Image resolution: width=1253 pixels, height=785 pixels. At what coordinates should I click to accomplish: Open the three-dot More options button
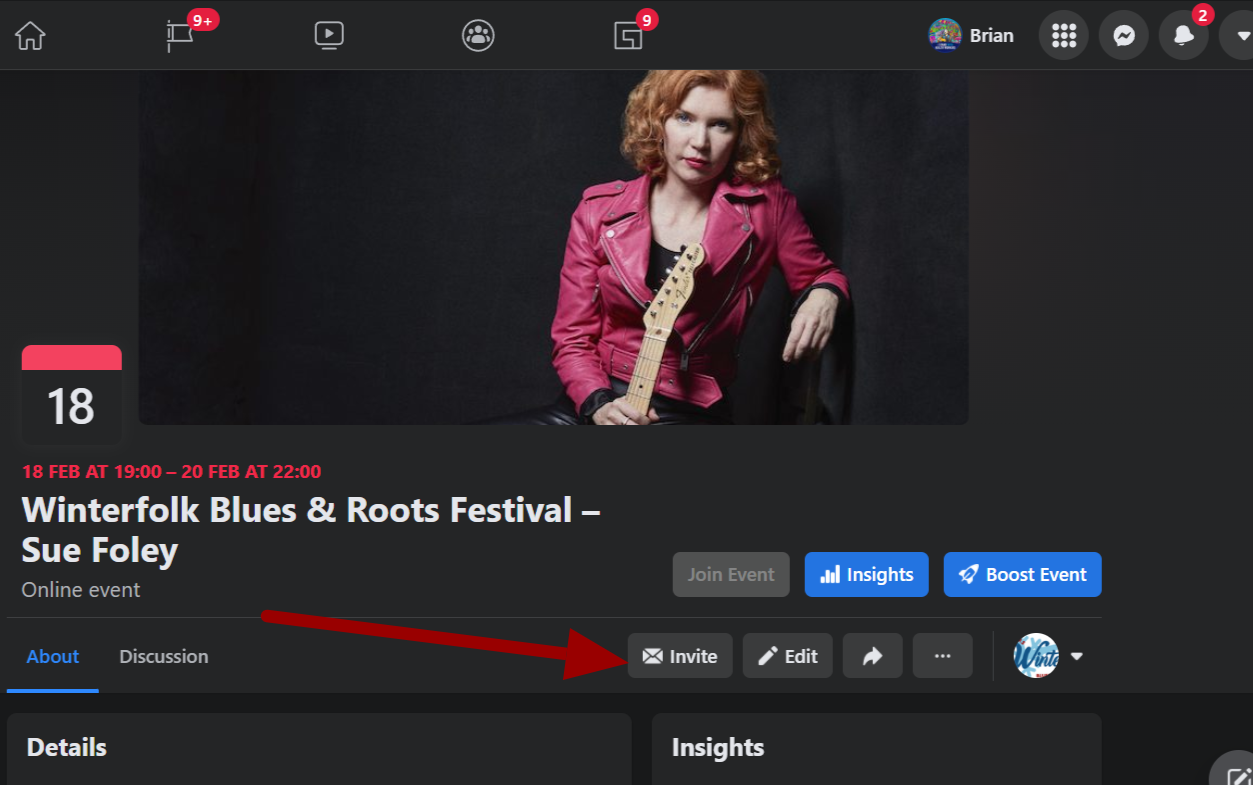pos(943,656)
